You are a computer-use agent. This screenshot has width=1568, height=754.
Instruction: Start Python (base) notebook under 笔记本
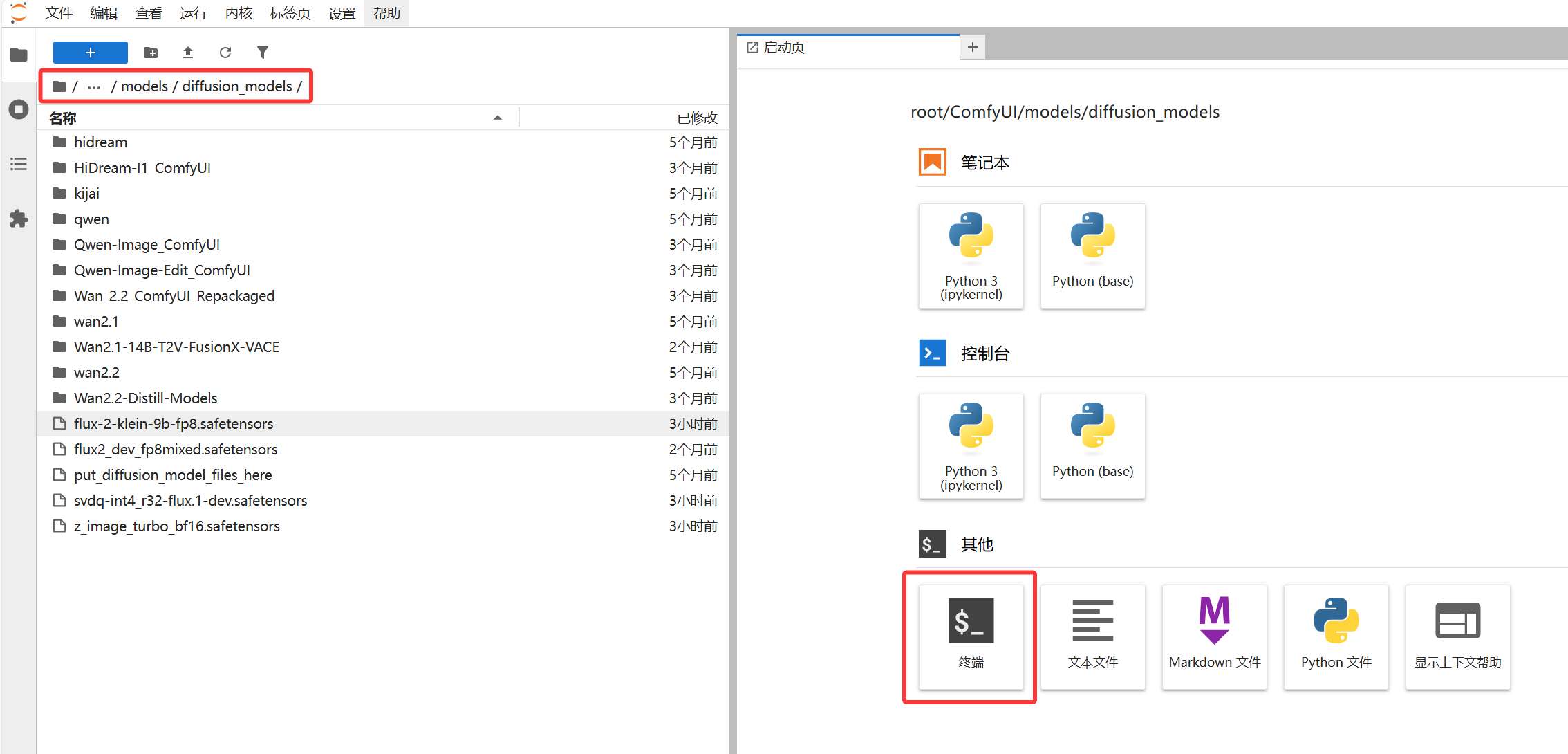[x=1092, y=256]
